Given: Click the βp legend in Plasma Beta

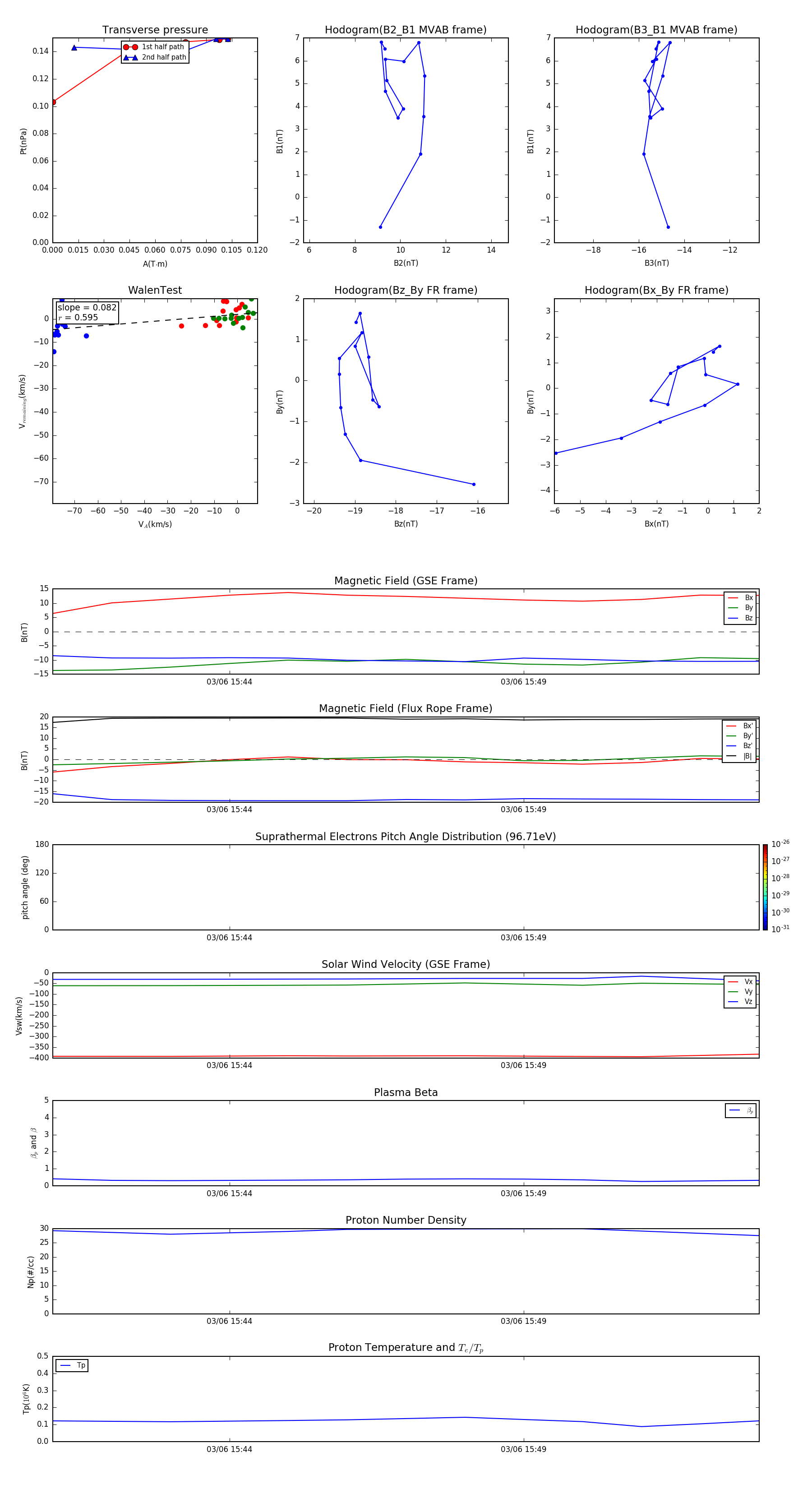Looking at the screenshot, I should pos(741,1110).
